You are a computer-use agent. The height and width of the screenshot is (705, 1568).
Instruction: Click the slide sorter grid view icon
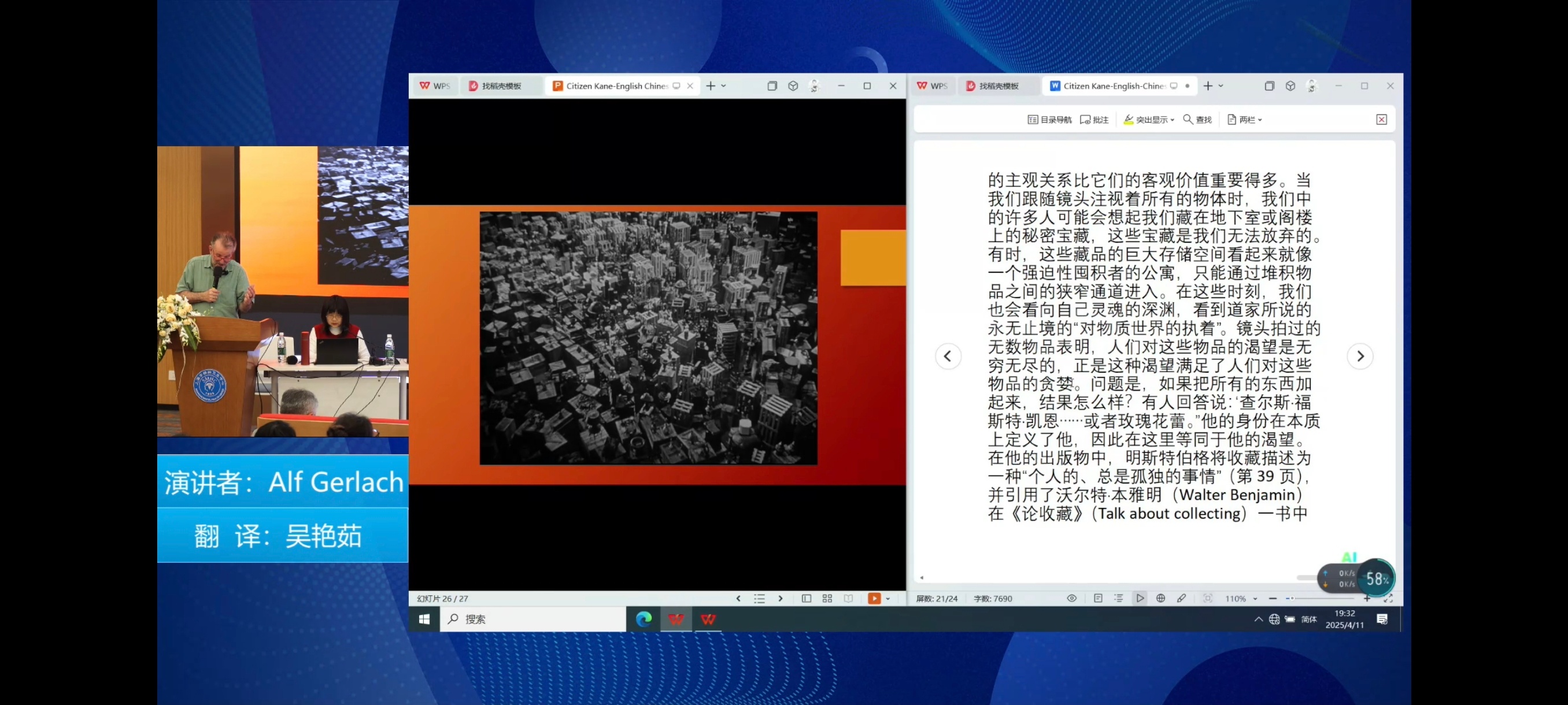click(827, 599)
